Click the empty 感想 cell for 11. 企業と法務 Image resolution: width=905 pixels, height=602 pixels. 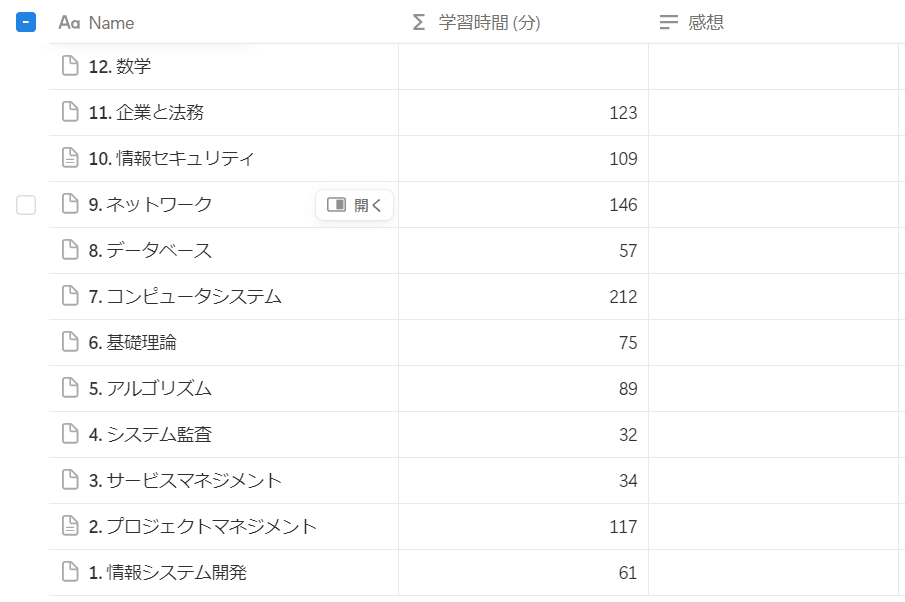click(776, 113)
